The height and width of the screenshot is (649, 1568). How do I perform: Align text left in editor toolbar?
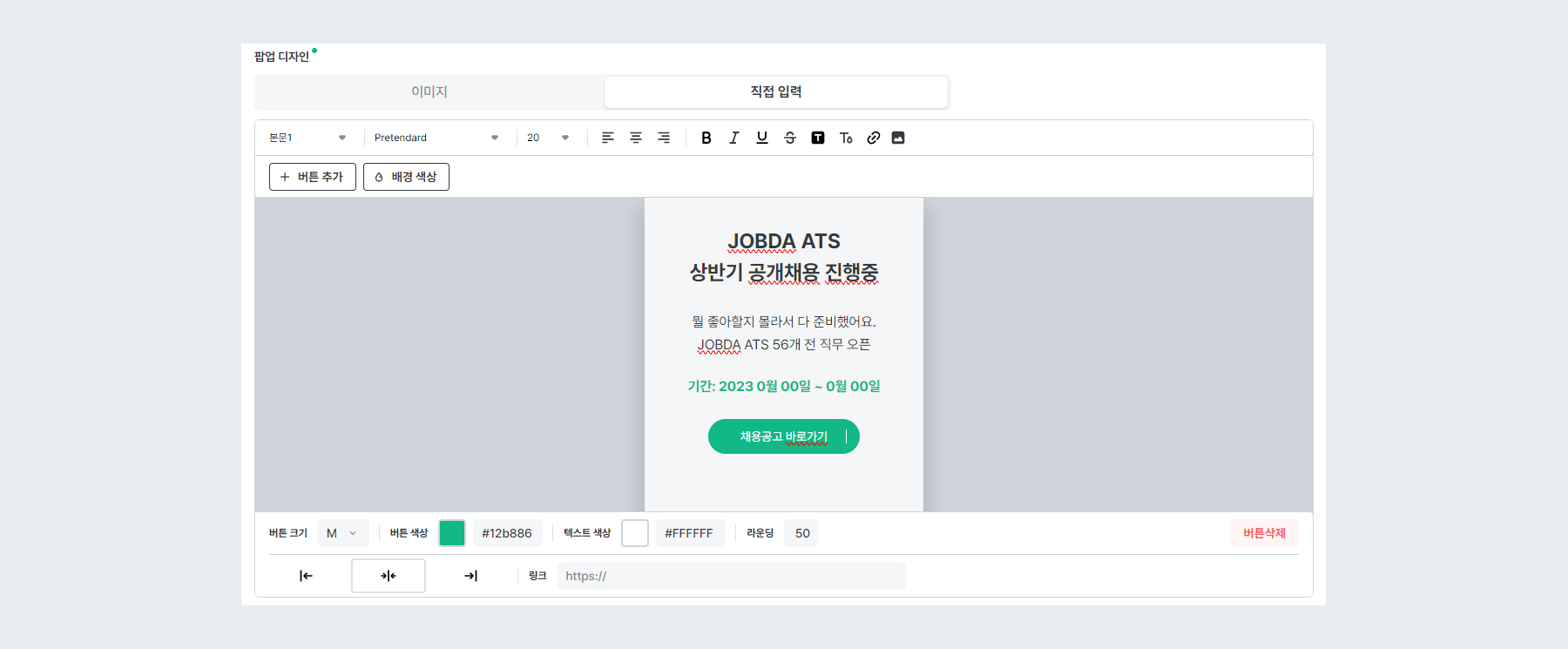pyautogui.click(x=608, y=138)
